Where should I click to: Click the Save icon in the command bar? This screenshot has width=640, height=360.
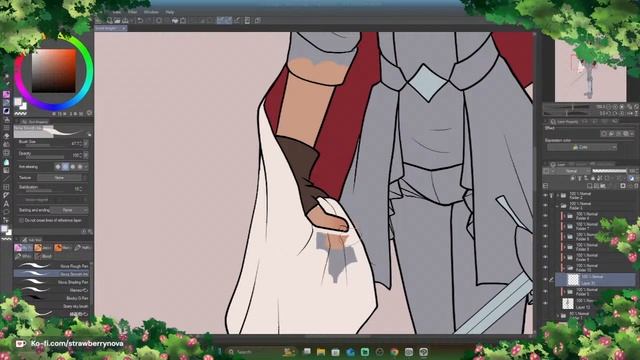pos(125,20)
